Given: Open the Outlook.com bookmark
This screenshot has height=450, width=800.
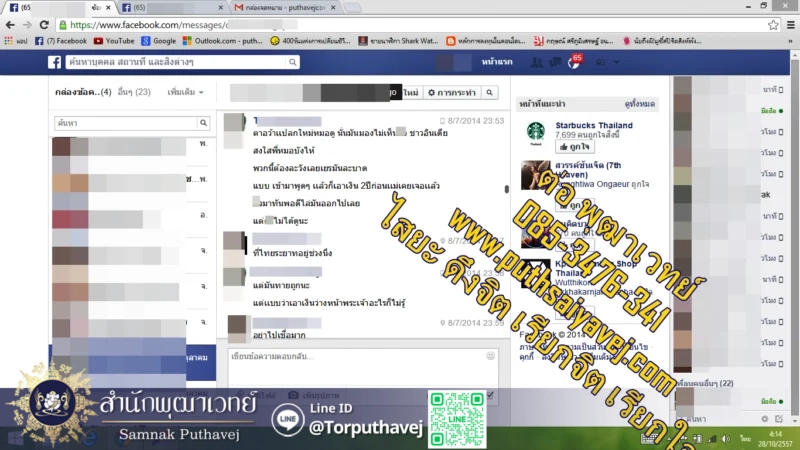Looking at the screenshot, I should pyautogui.click(x=222, y=41).
